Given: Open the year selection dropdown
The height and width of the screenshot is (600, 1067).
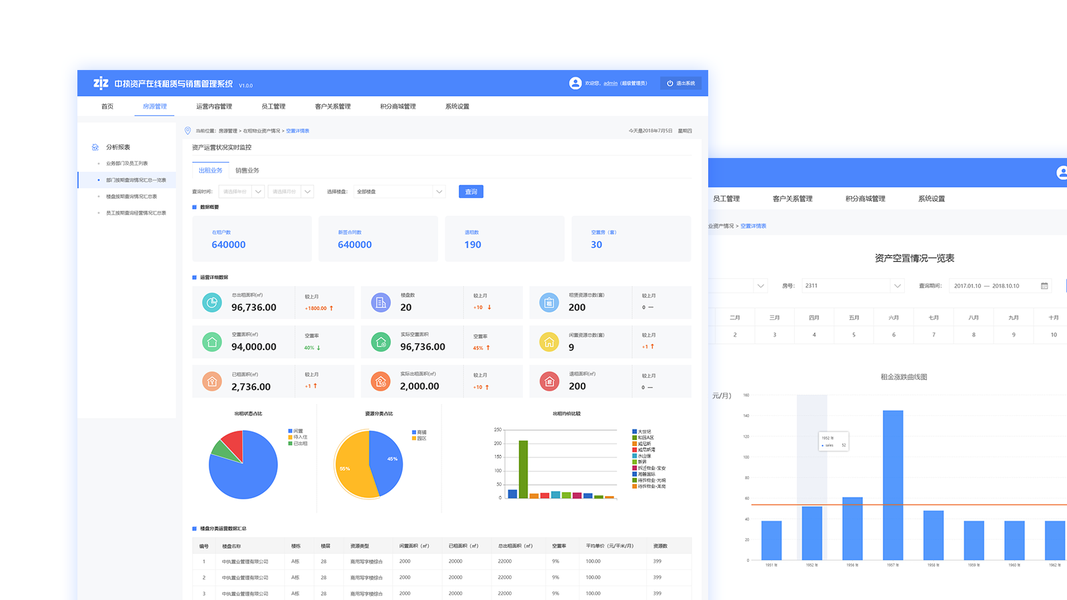Looking at the screenshot, I should 242,192.
